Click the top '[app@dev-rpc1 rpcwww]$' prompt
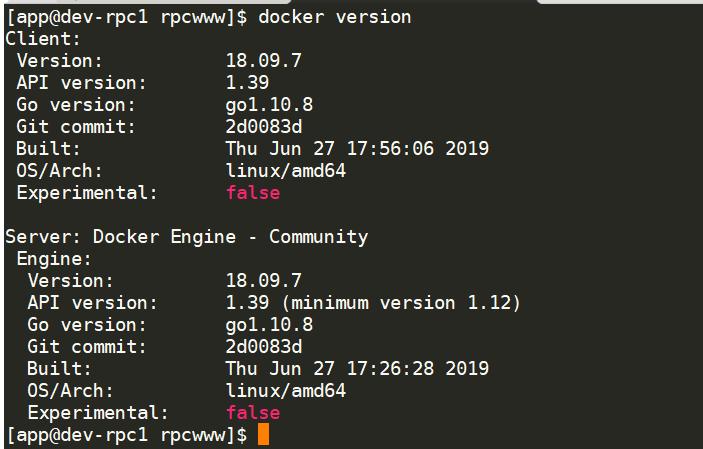The image size is (703, 449). (127, 17)
